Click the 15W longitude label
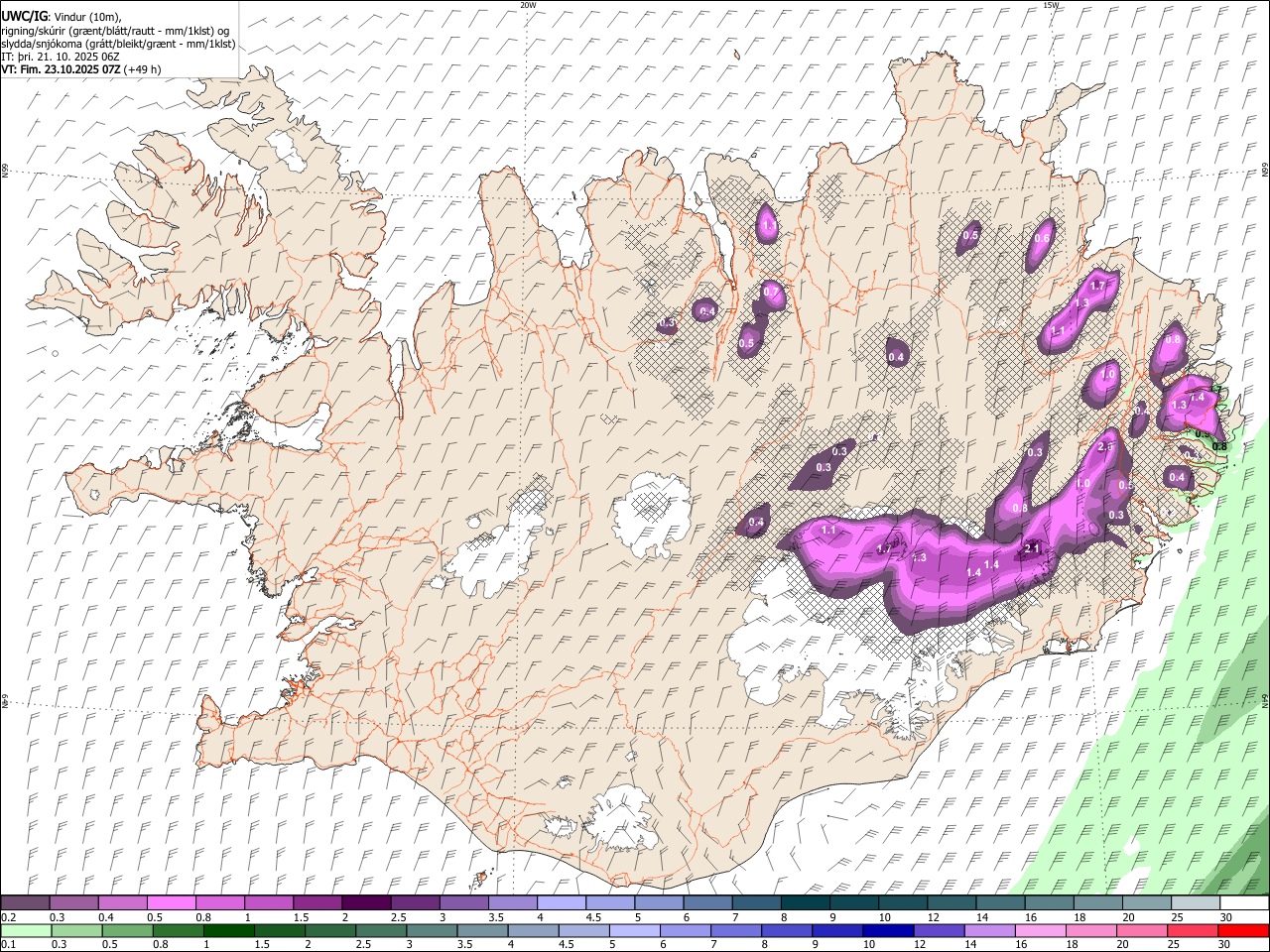 (x=1051, y=5)
